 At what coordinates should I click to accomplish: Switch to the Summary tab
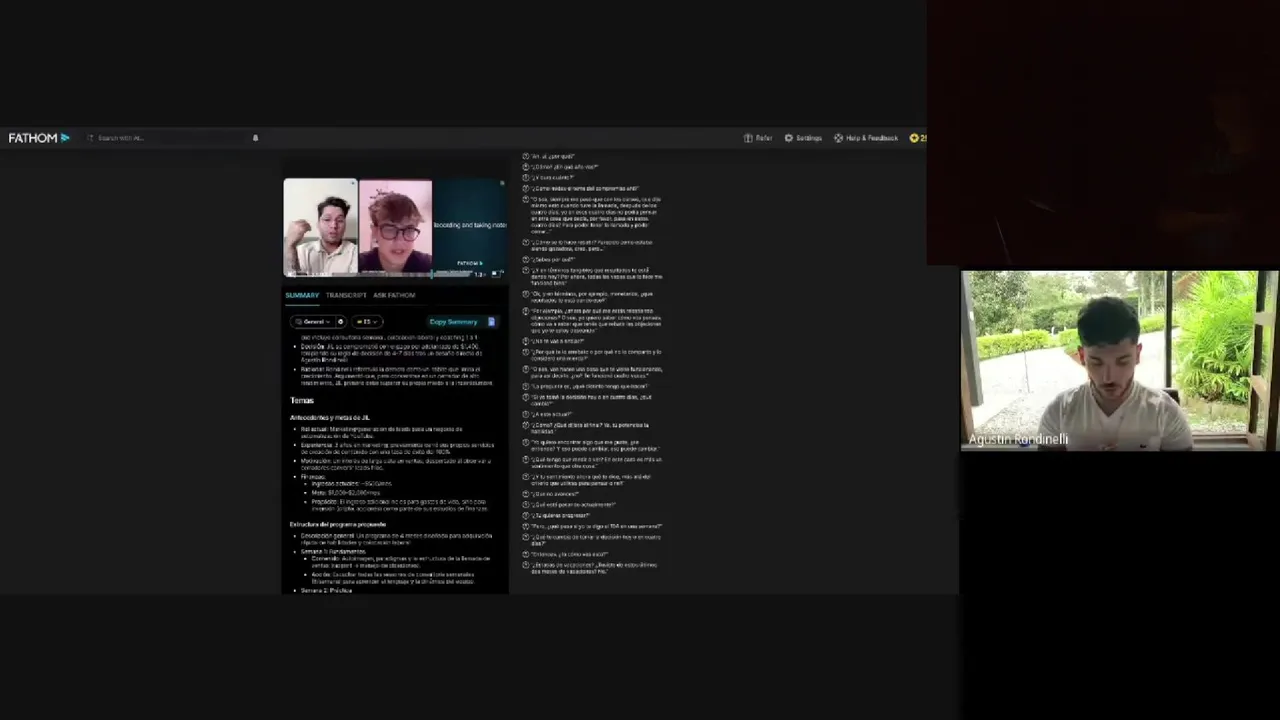coord(302,295)
